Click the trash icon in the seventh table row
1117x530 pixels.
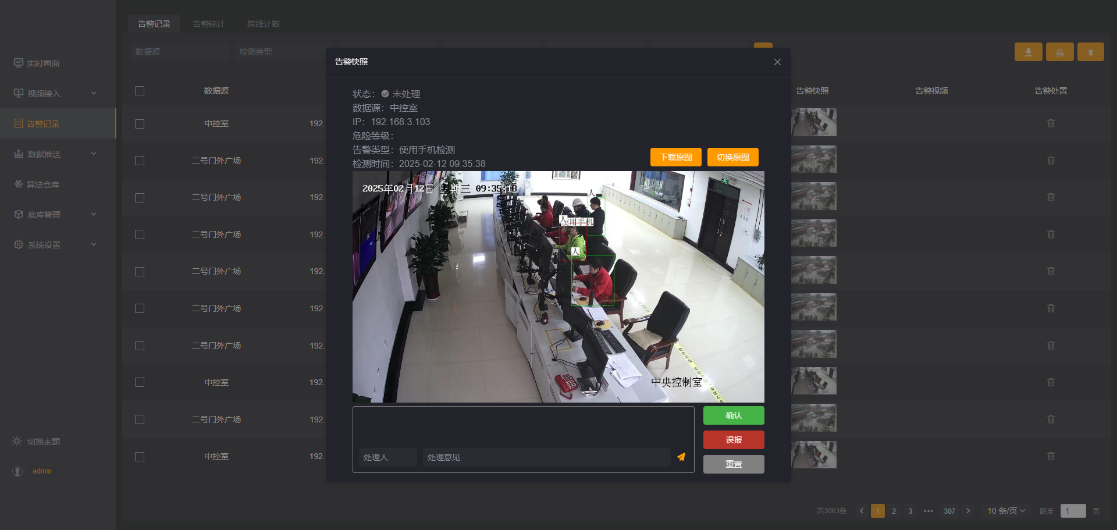tap(1051, 345)
